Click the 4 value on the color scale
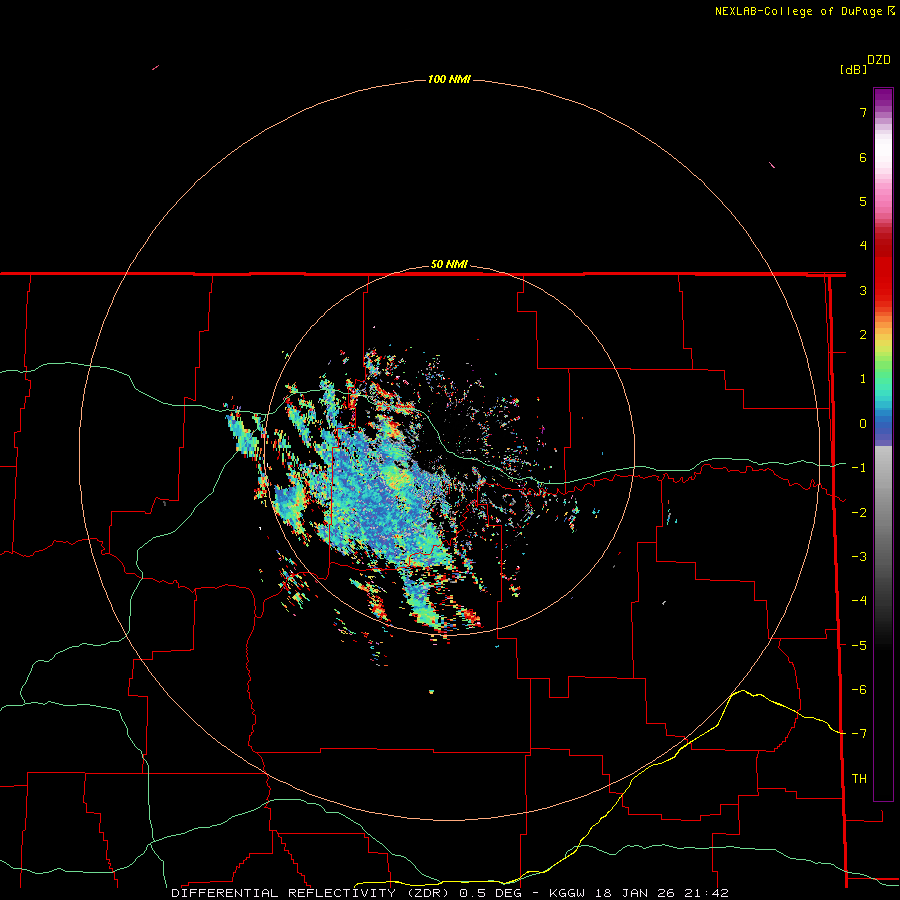 [863, 246]
